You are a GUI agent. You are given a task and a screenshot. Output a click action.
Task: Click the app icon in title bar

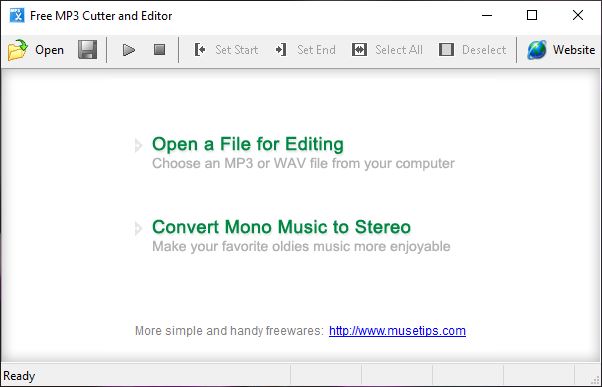click(17, 15)
